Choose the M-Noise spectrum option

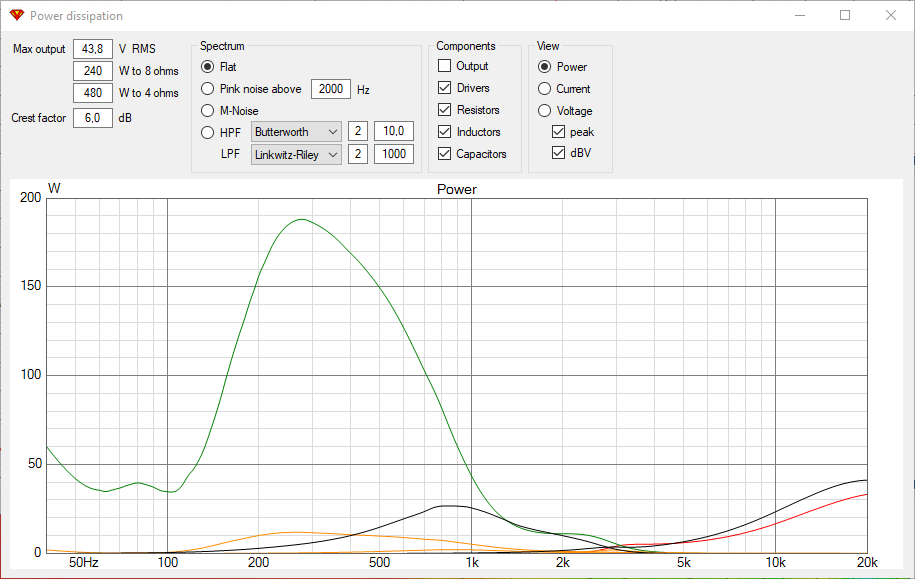pos(207,110)
